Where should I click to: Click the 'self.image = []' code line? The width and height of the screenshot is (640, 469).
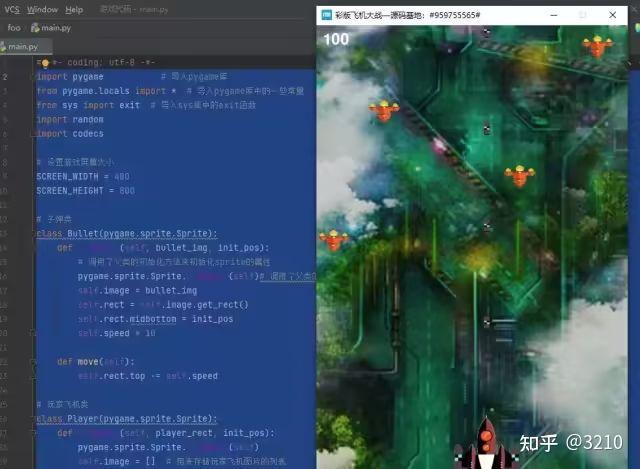tap(117, 462)
